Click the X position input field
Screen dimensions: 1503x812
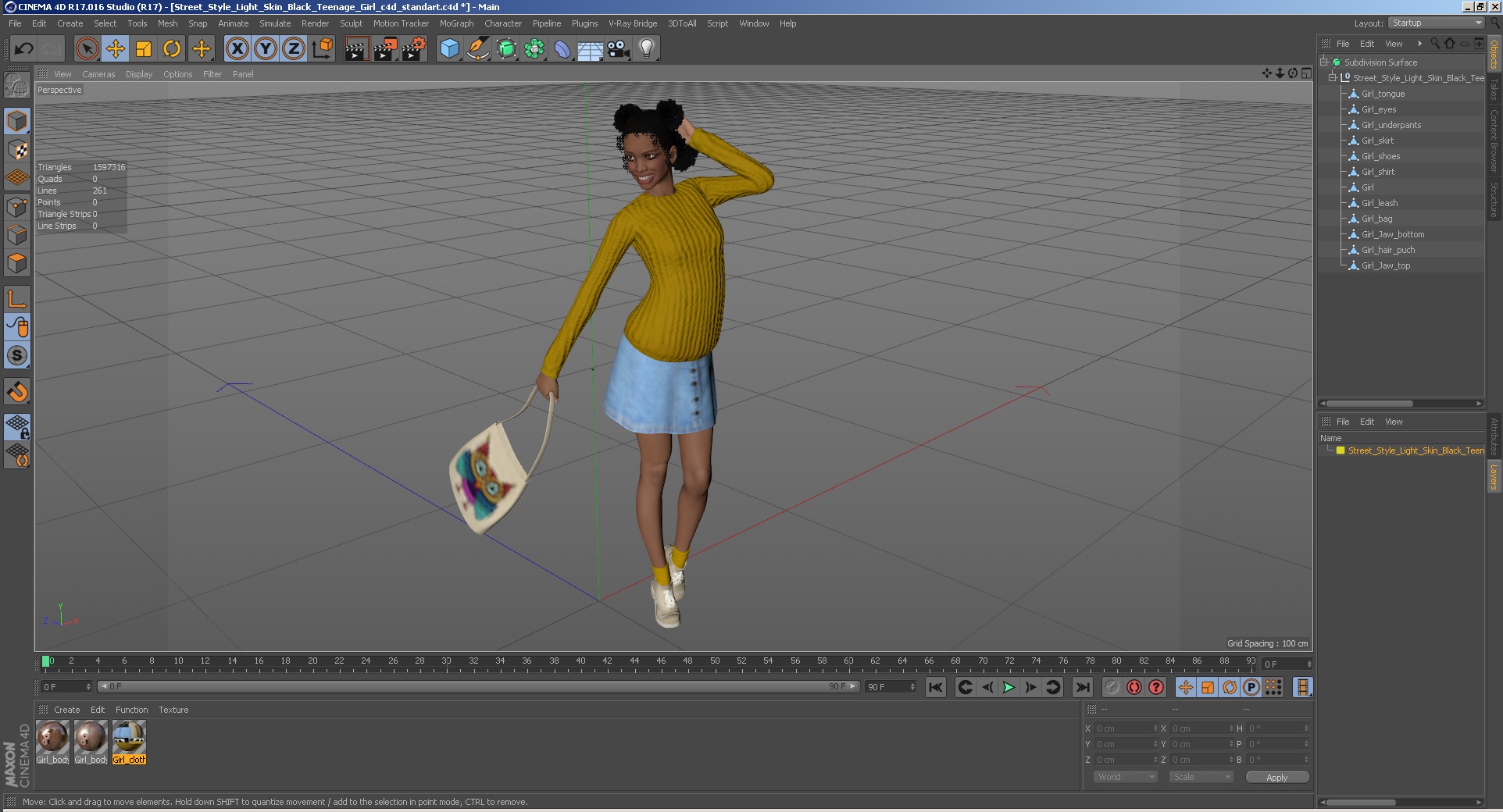coord(1126,728)
